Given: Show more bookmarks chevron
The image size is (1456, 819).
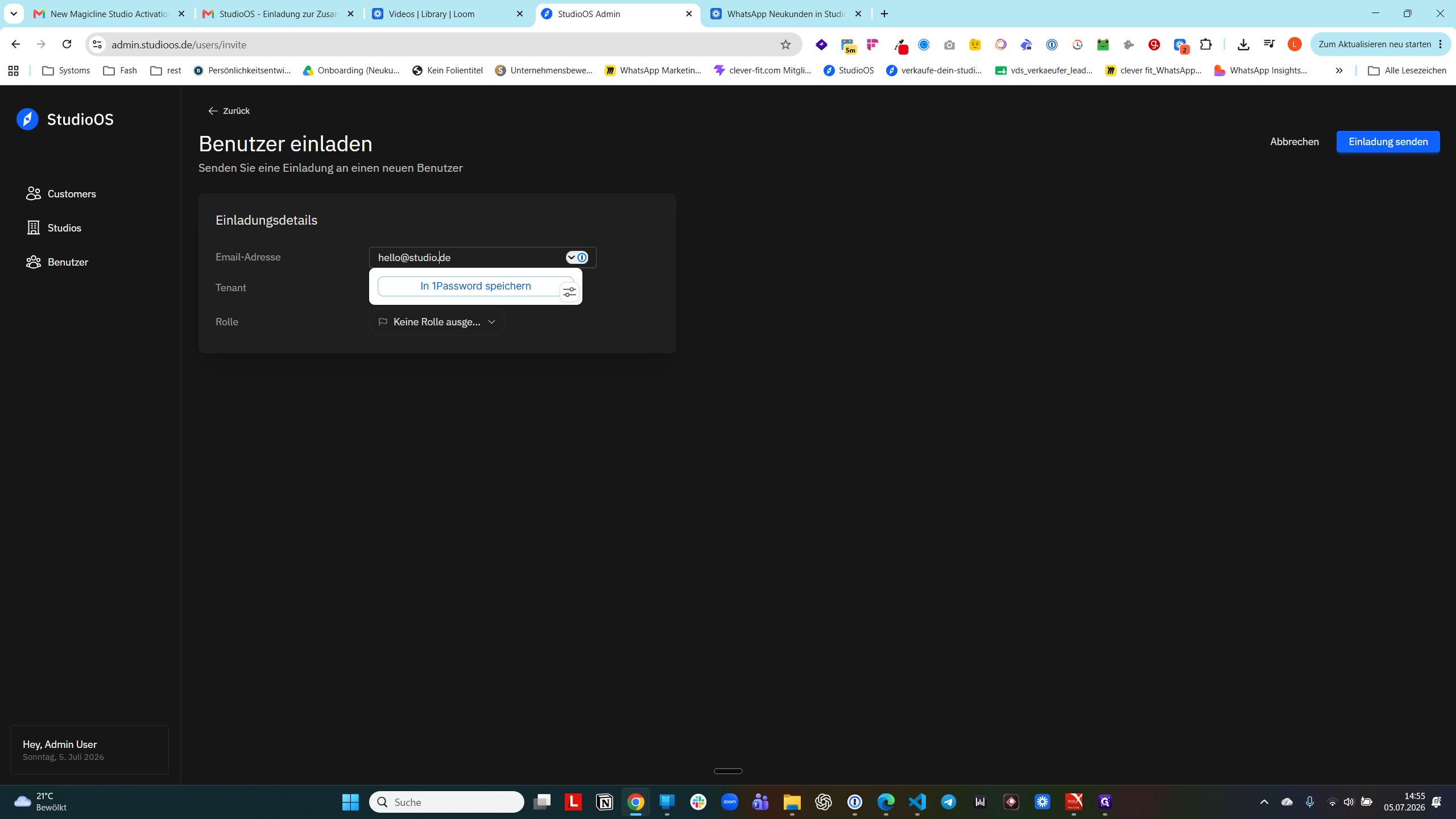Looking at the screenshot, I should click(1339, 71).
